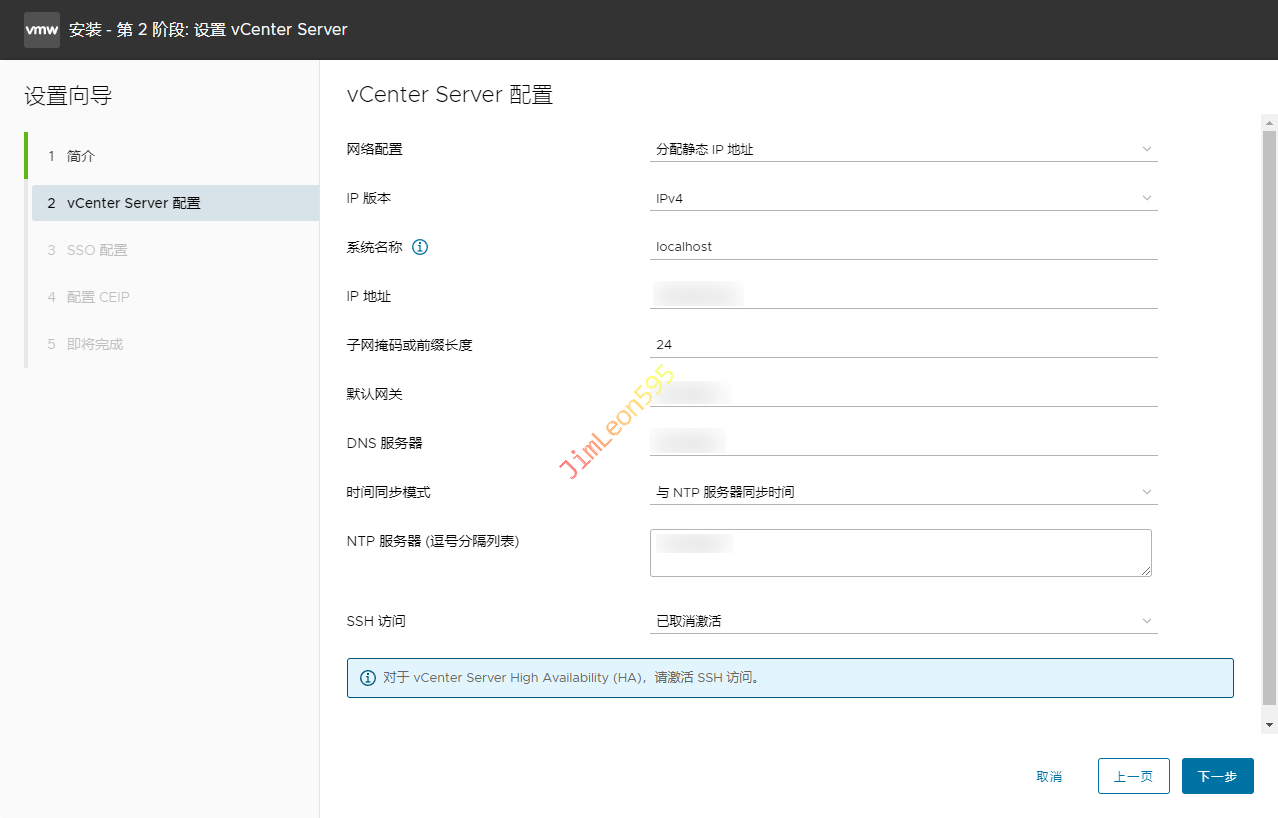
Task: Go to step 1 简介
Action: point(81,156)
